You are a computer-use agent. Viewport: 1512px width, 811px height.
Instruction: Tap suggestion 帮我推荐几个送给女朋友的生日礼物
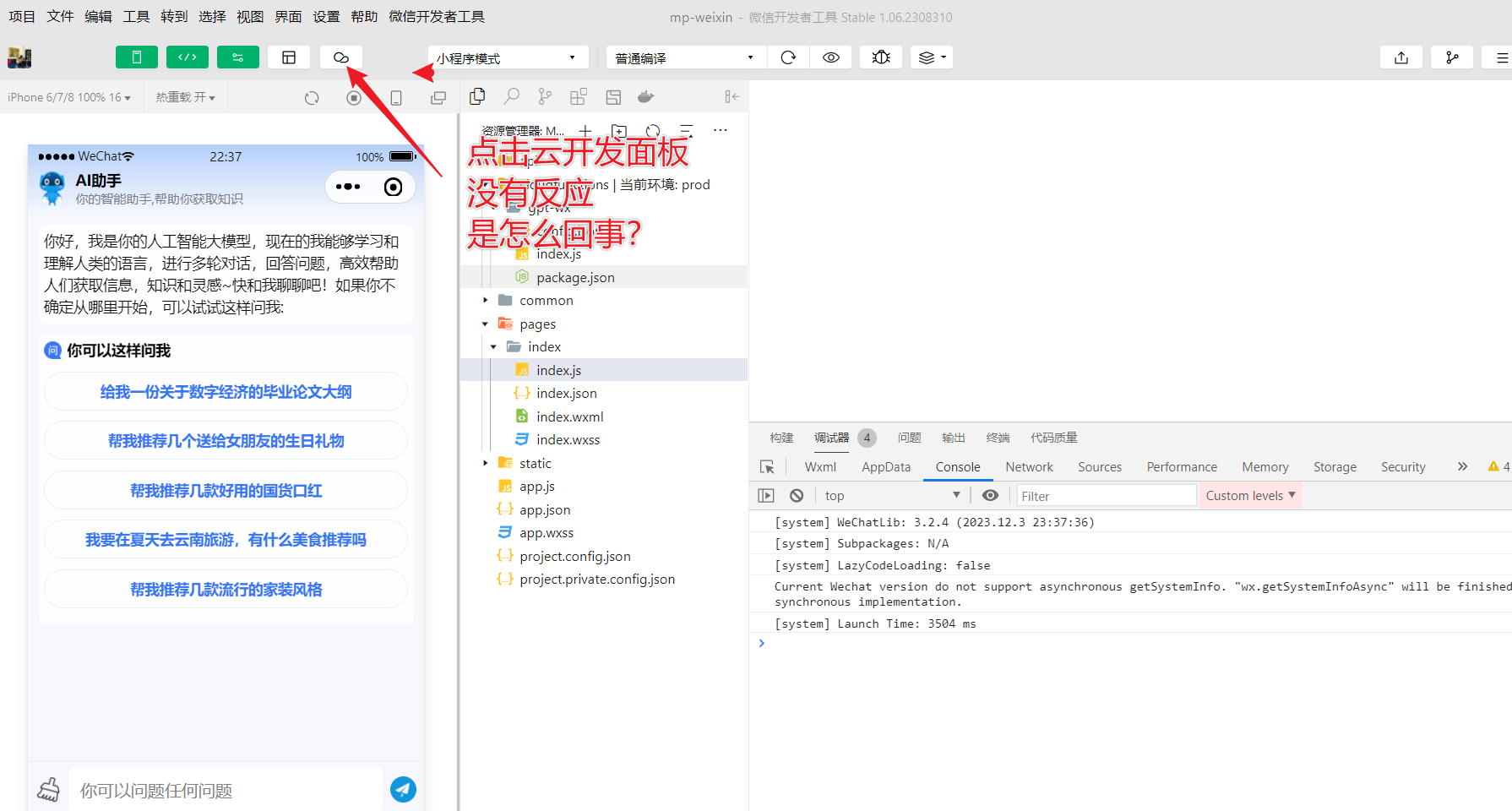226,440
